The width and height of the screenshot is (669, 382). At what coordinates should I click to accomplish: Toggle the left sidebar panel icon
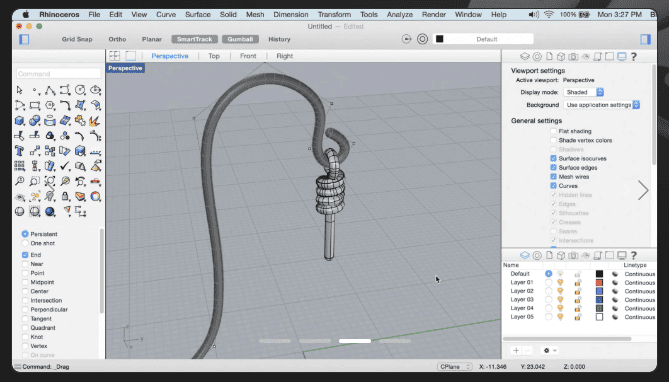click(x=24, y=39)
